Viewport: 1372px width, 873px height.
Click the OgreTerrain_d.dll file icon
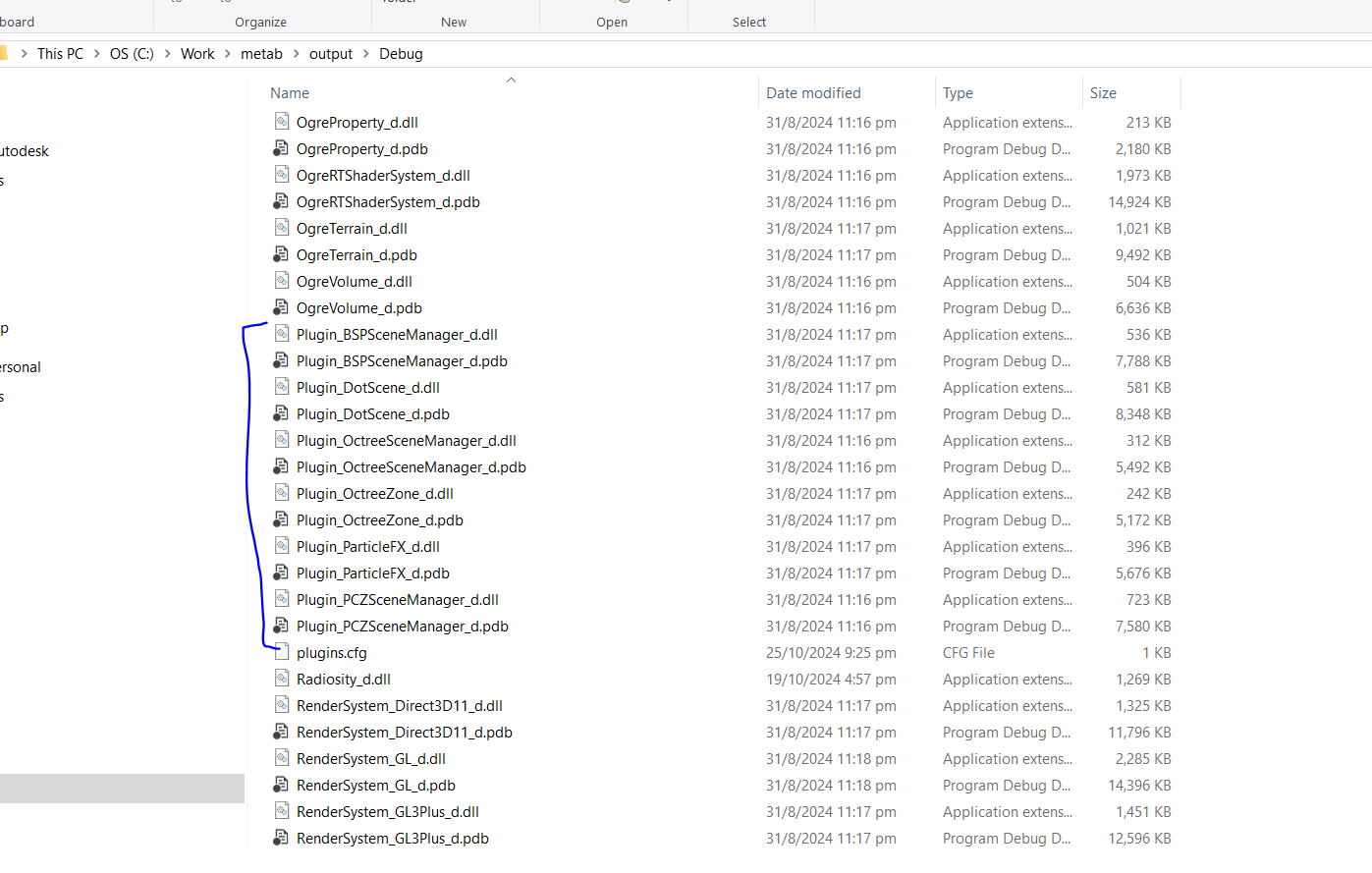click(x=281, y=228)
